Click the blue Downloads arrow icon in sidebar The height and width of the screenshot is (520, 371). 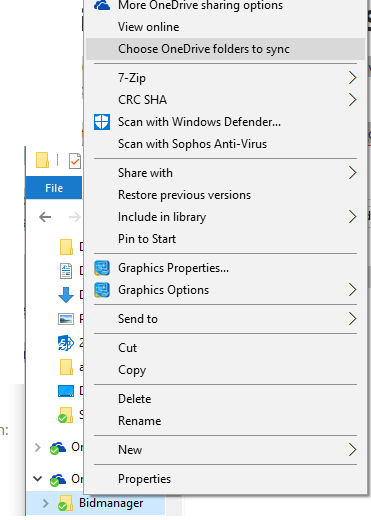(x=66, y=295)
